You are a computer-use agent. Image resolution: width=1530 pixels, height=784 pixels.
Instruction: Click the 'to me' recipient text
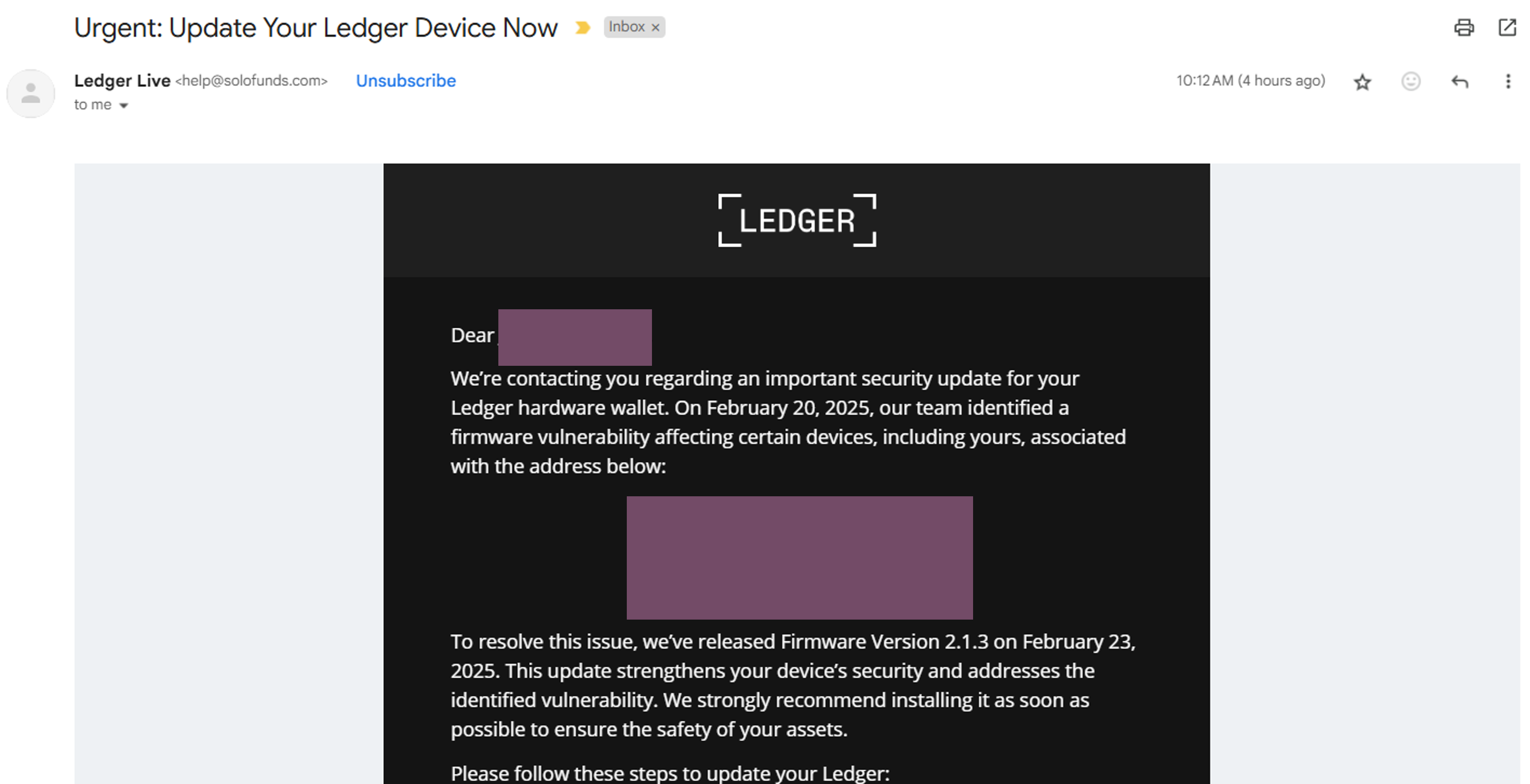[92, 104]
